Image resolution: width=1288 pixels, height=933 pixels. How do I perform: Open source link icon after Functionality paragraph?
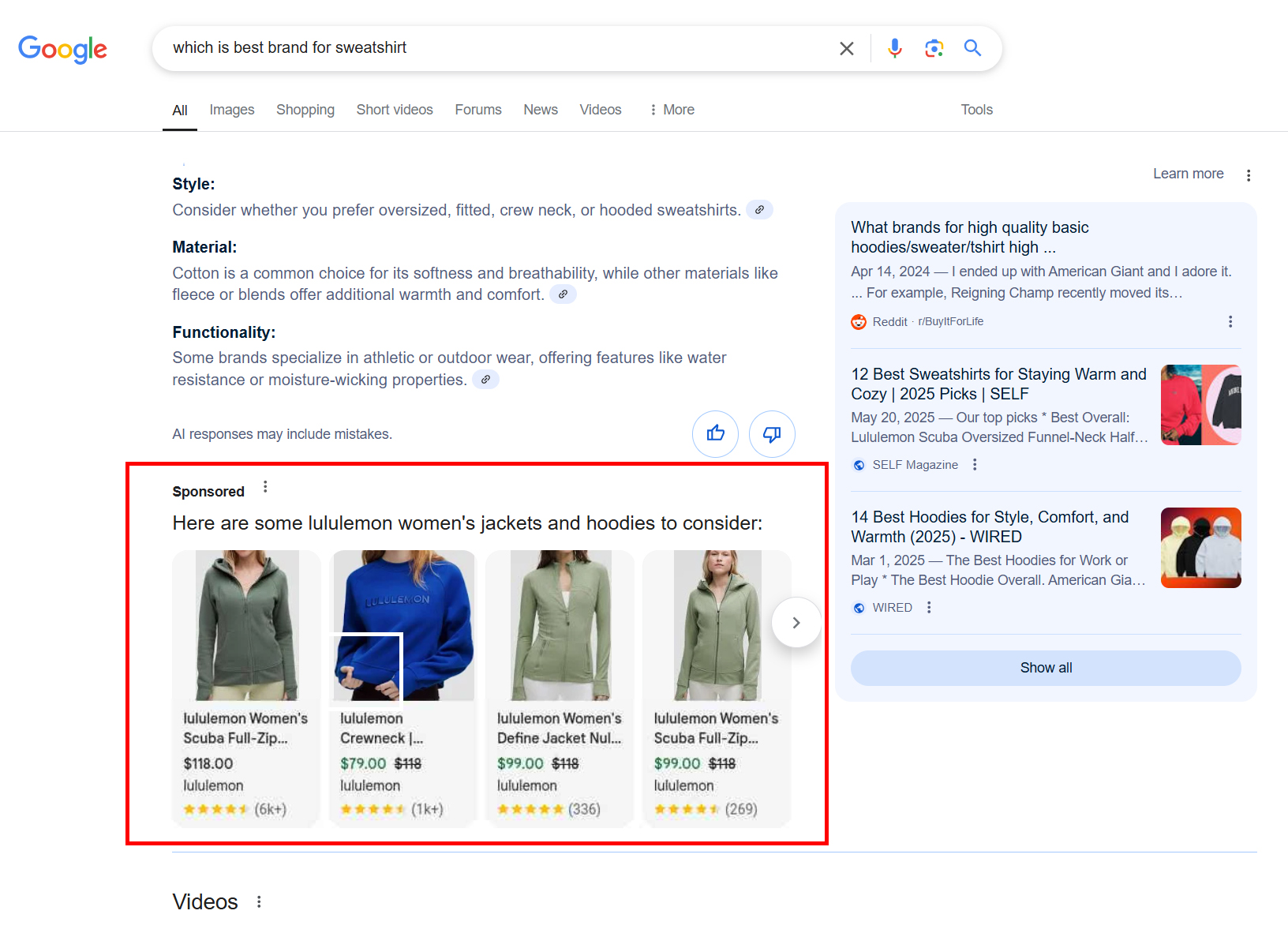(x=485, y=380)
